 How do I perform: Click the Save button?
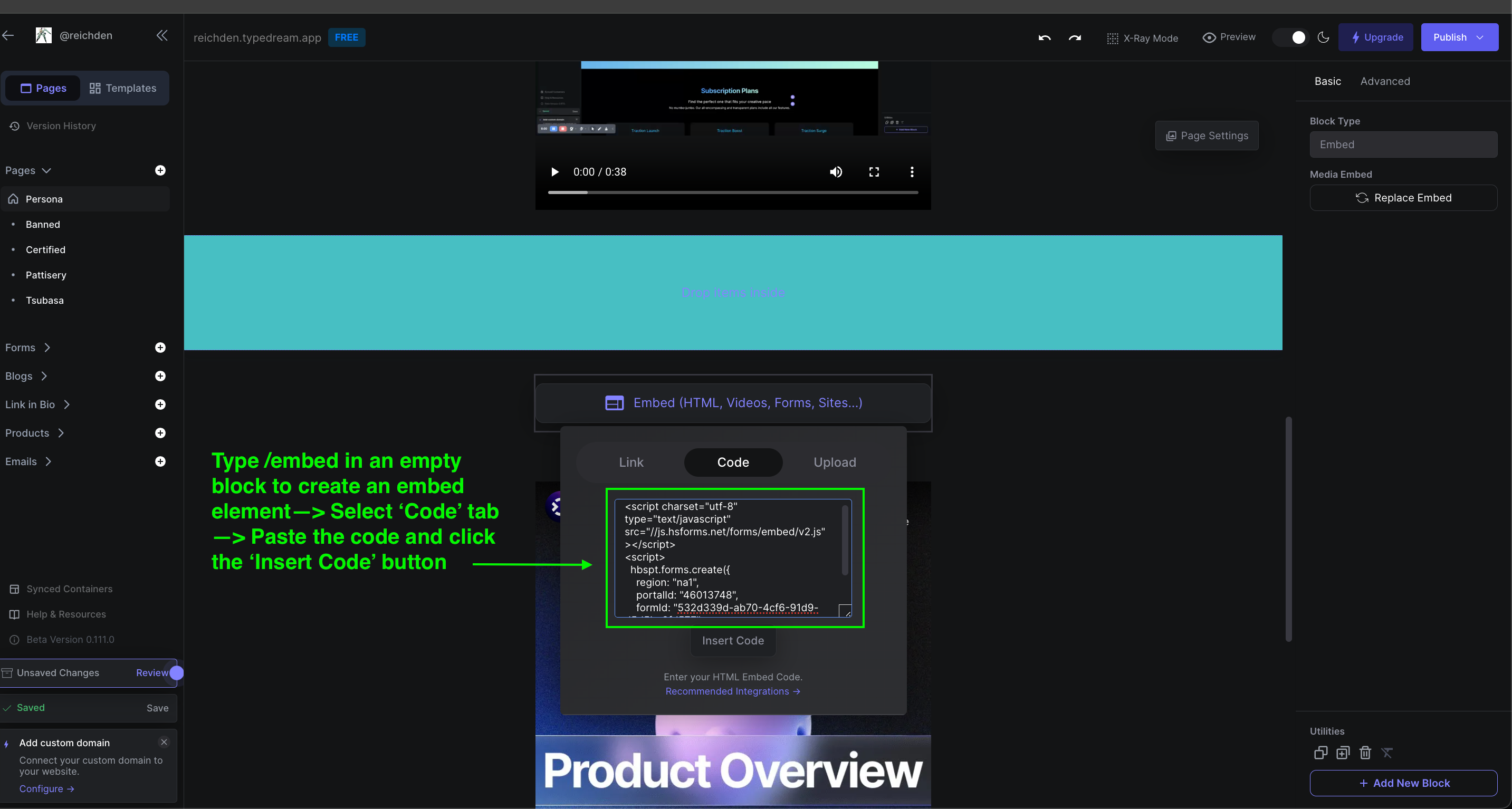157,708
